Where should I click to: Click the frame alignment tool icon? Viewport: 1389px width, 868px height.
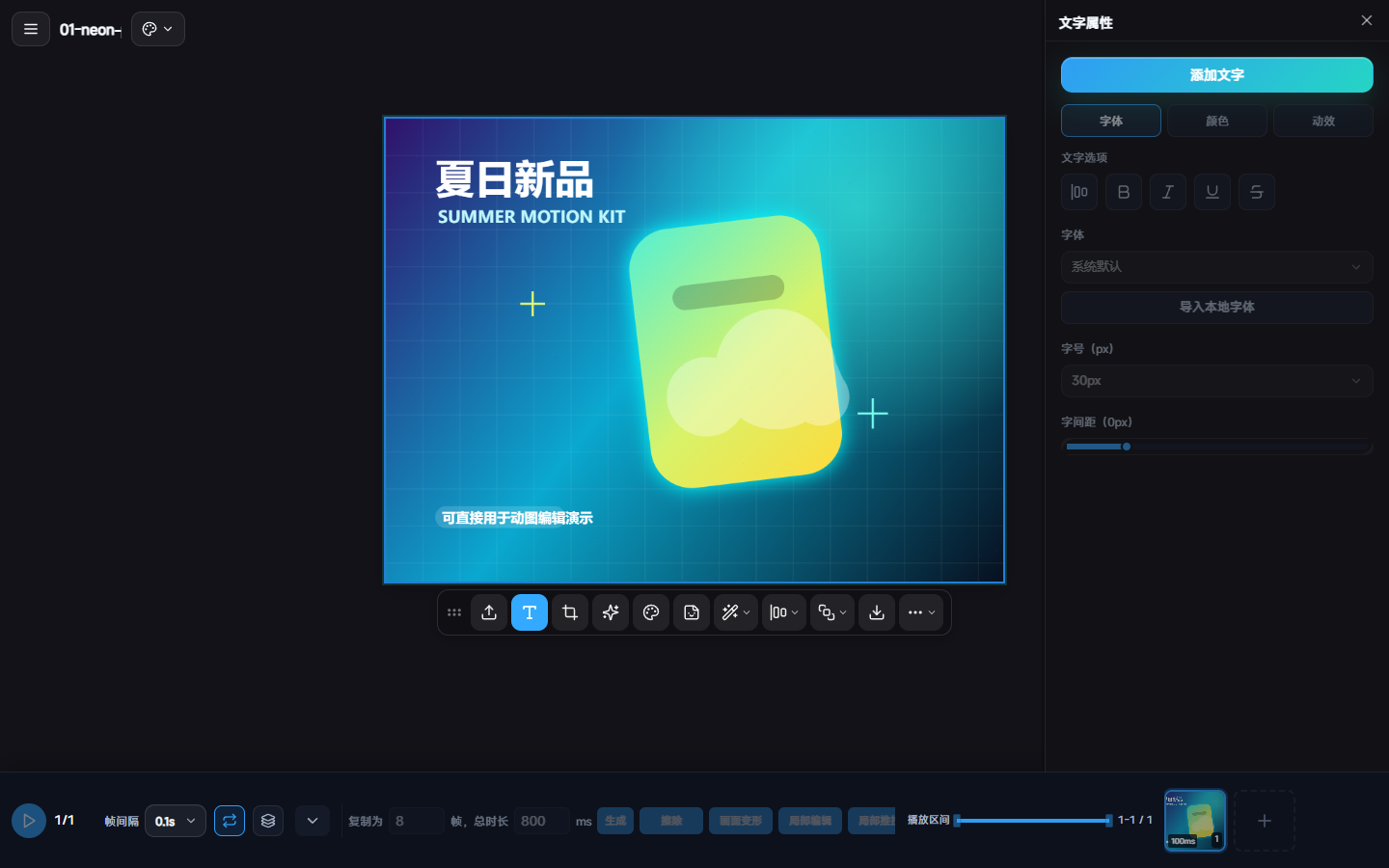coord(778,612)
